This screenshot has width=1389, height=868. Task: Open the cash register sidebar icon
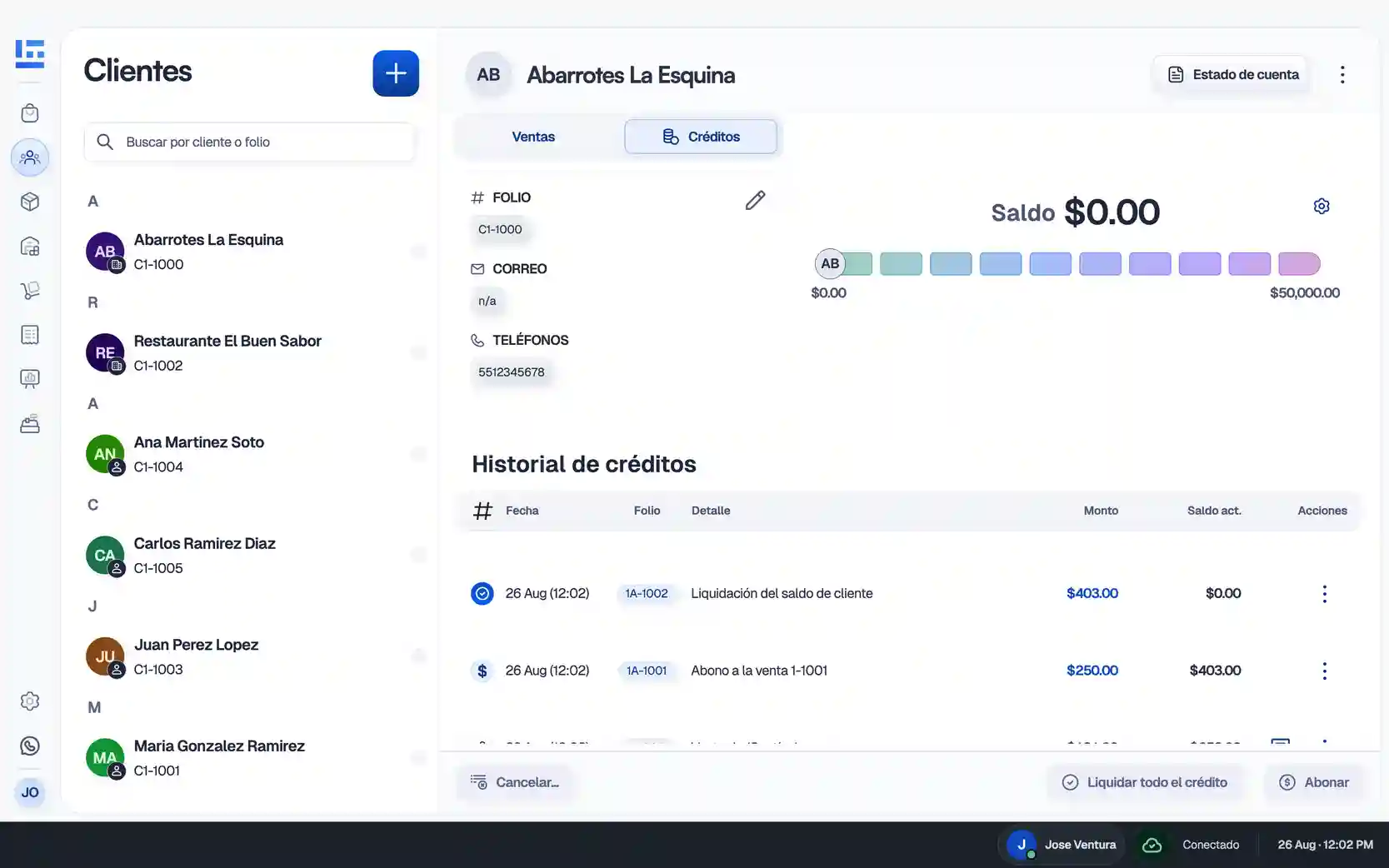pos(30,424)
